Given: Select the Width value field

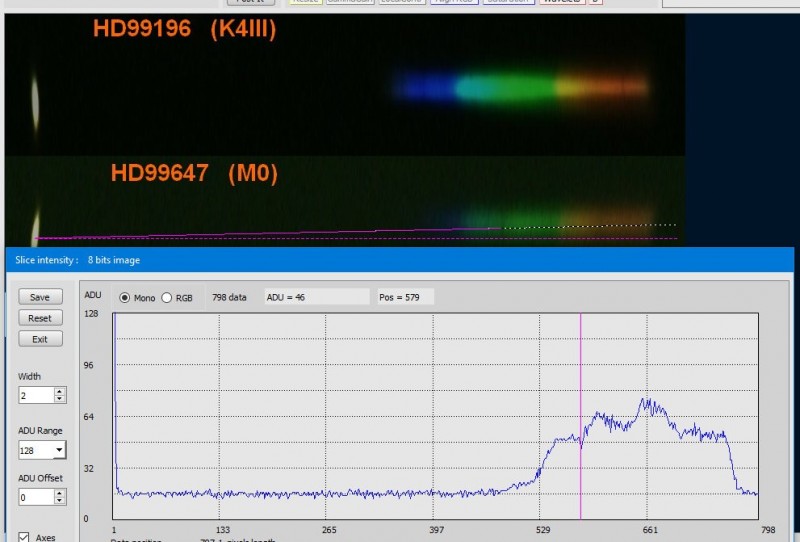Looking at the screenshot, I should (36, 395).
